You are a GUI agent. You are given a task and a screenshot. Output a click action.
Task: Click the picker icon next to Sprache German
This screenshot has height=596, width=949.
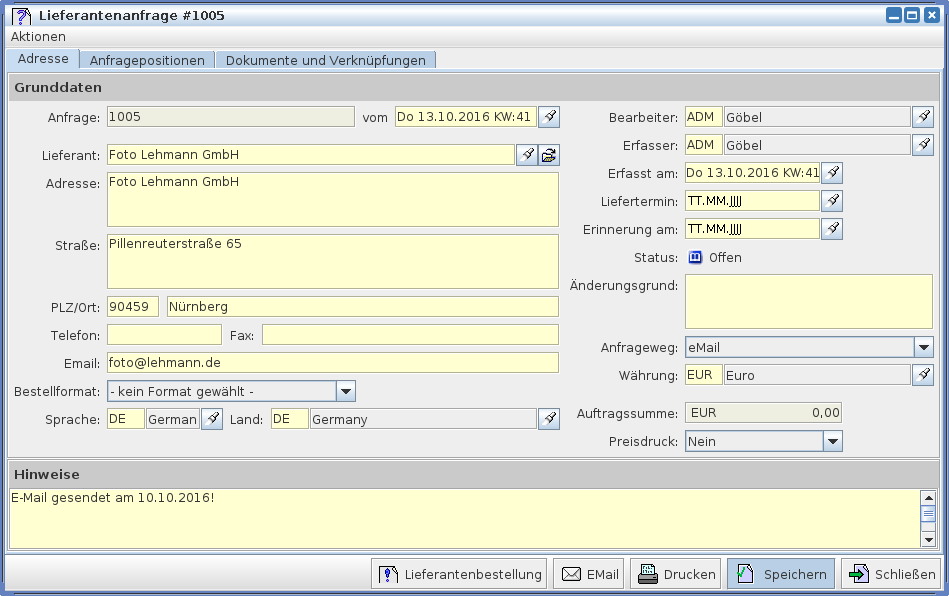point(211,419)
